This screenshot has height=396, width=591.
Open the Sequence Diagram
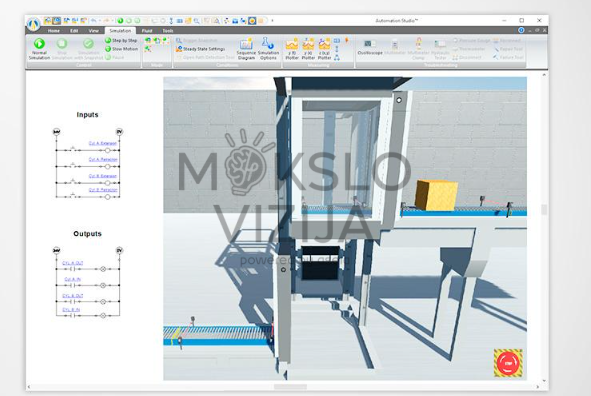tap(246, 49)
